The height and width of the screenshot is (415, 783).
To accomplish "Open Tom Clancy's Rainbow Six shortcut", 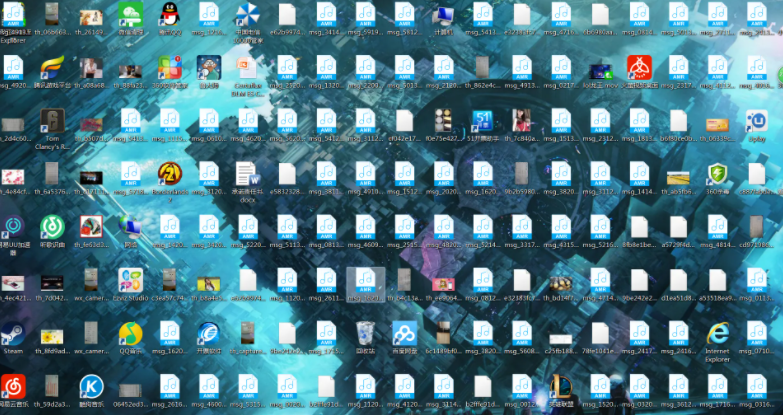I will coord(52,122).
